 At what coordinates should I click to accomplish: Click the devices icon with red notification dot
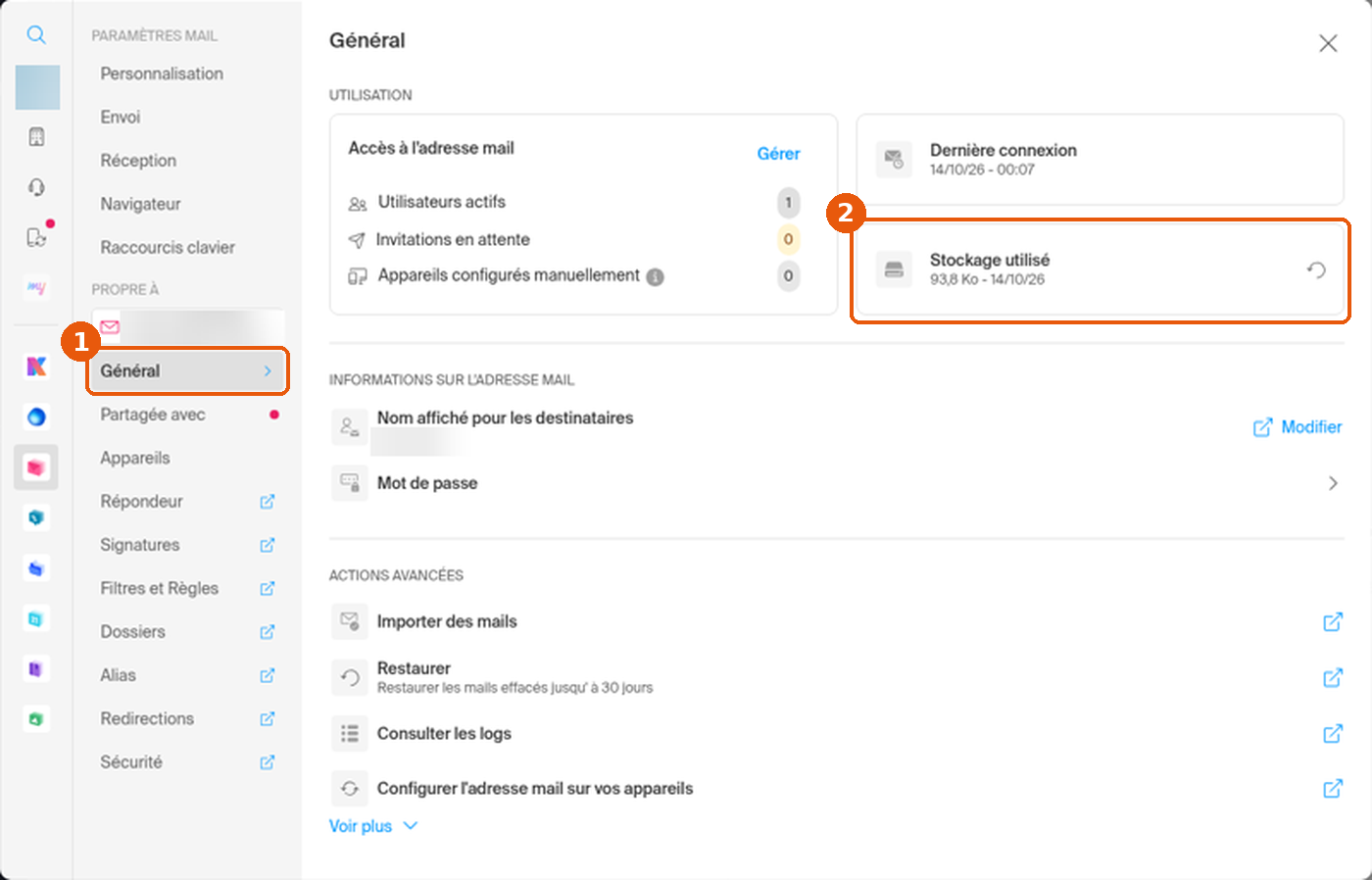[x=36, y=237]
